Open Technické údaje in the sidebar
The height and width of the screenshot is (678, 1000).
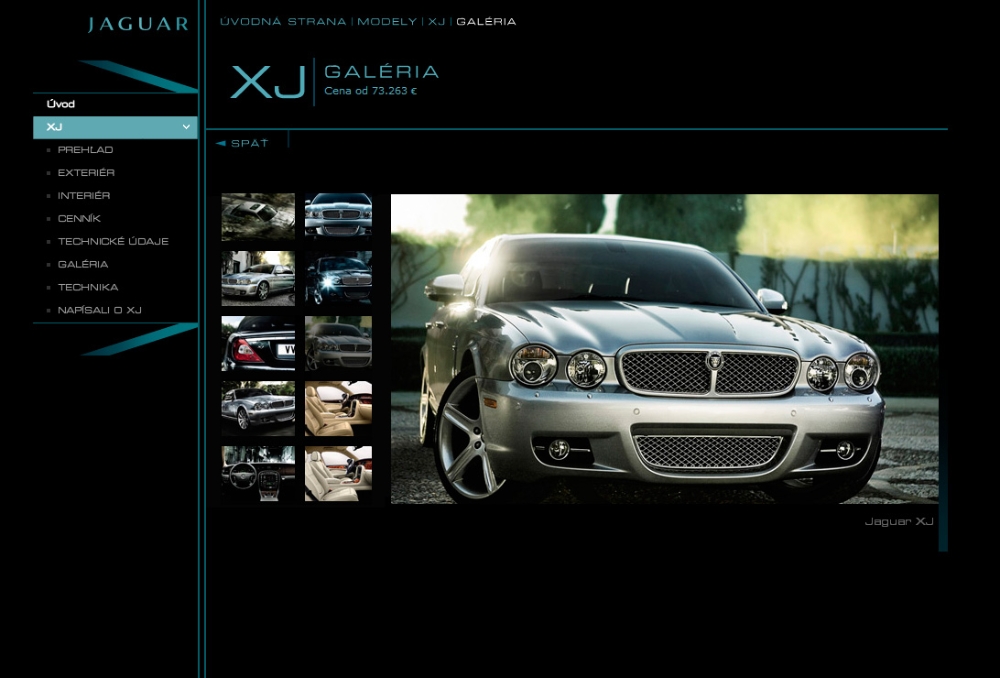(x=113, y=242)
